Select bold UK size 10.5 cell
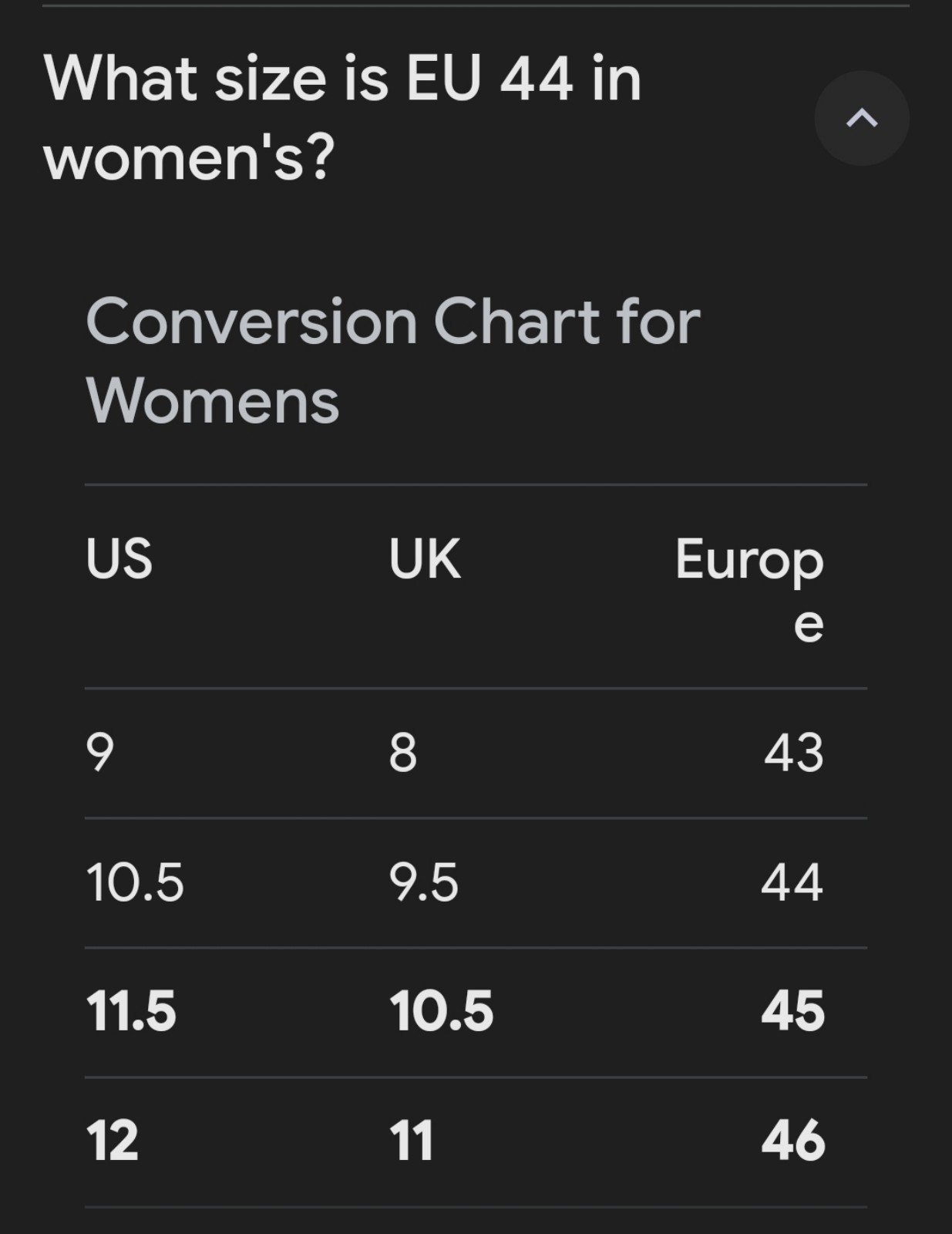This screenshot has width=952, height=1234. coord(441,1011)
